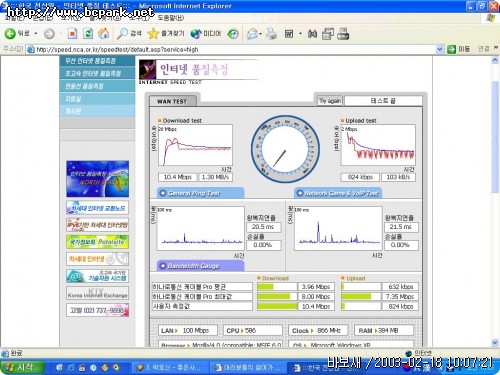Open the 국가정보화 Potalsite banner
Screen dimensions: 500x375
[x=97, y=242]
